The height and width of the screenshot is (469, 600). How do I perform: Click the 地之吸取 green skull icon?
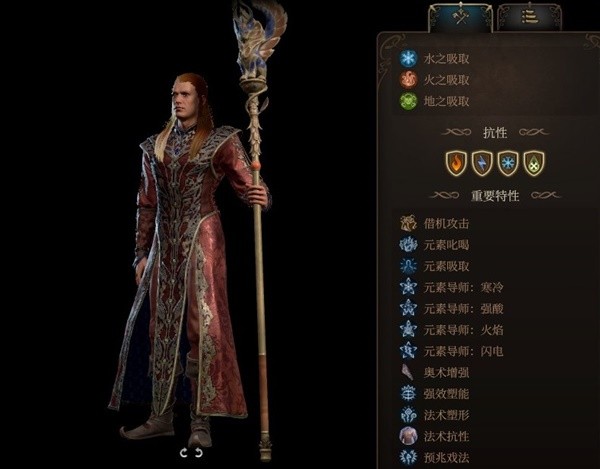408,101
